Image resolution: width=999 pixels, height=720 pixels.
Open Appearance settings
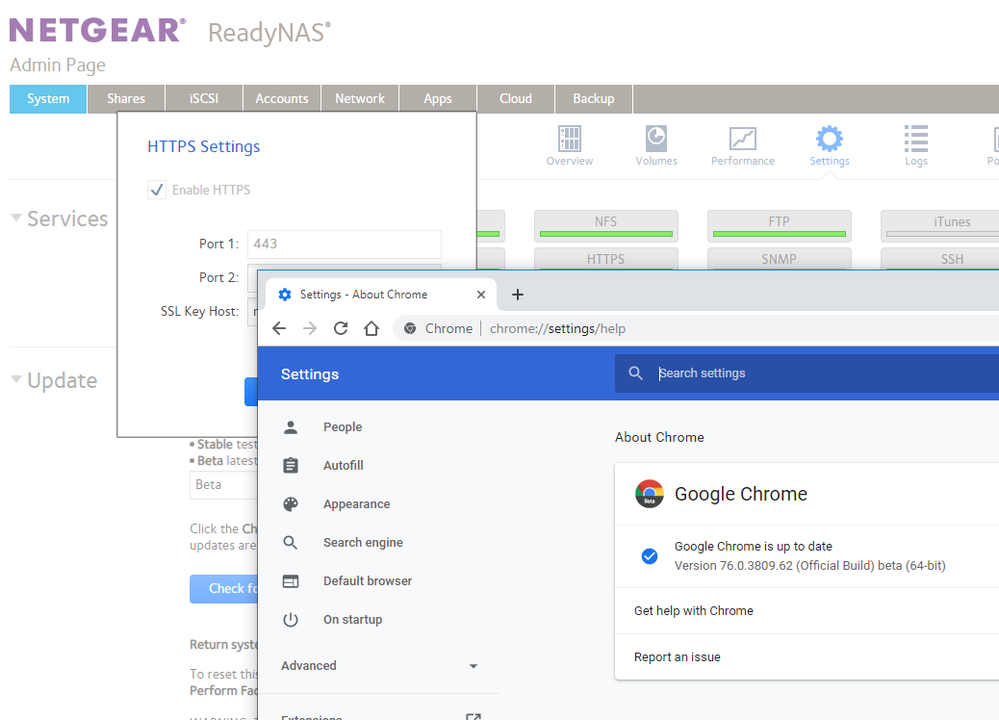[357, 504]
